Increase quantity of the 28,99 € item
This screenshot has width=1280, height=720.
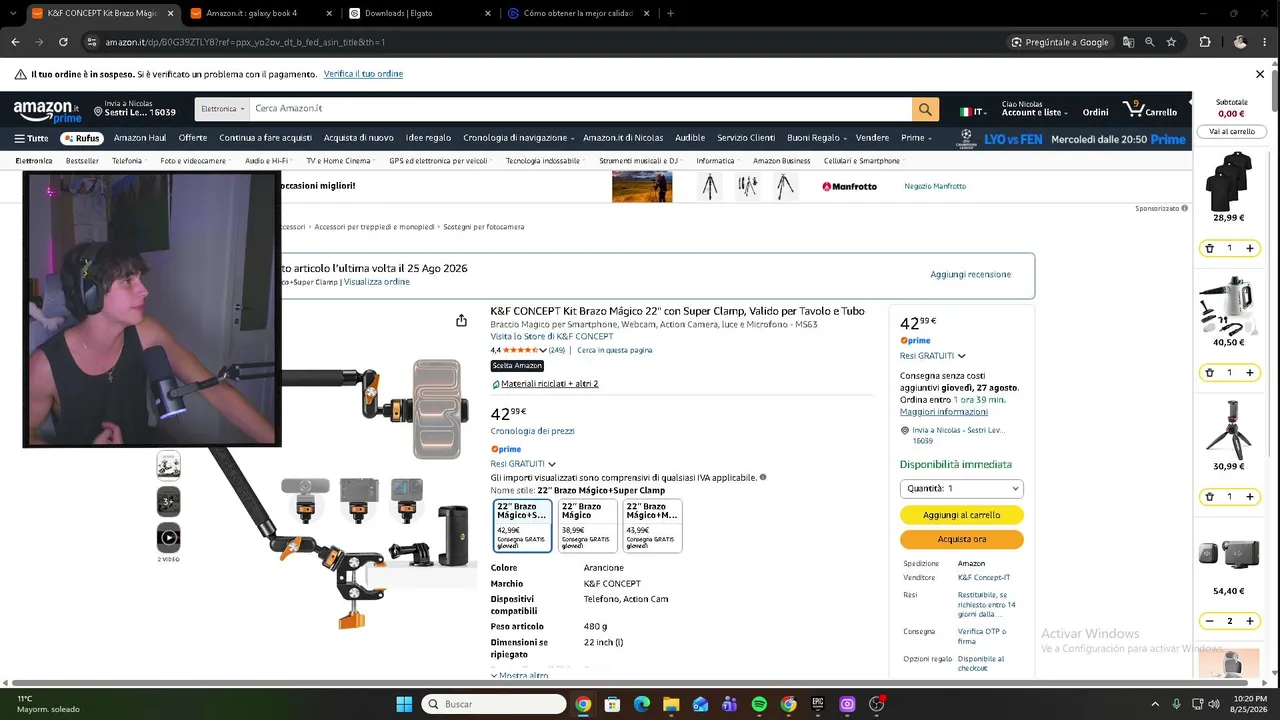1249,248
